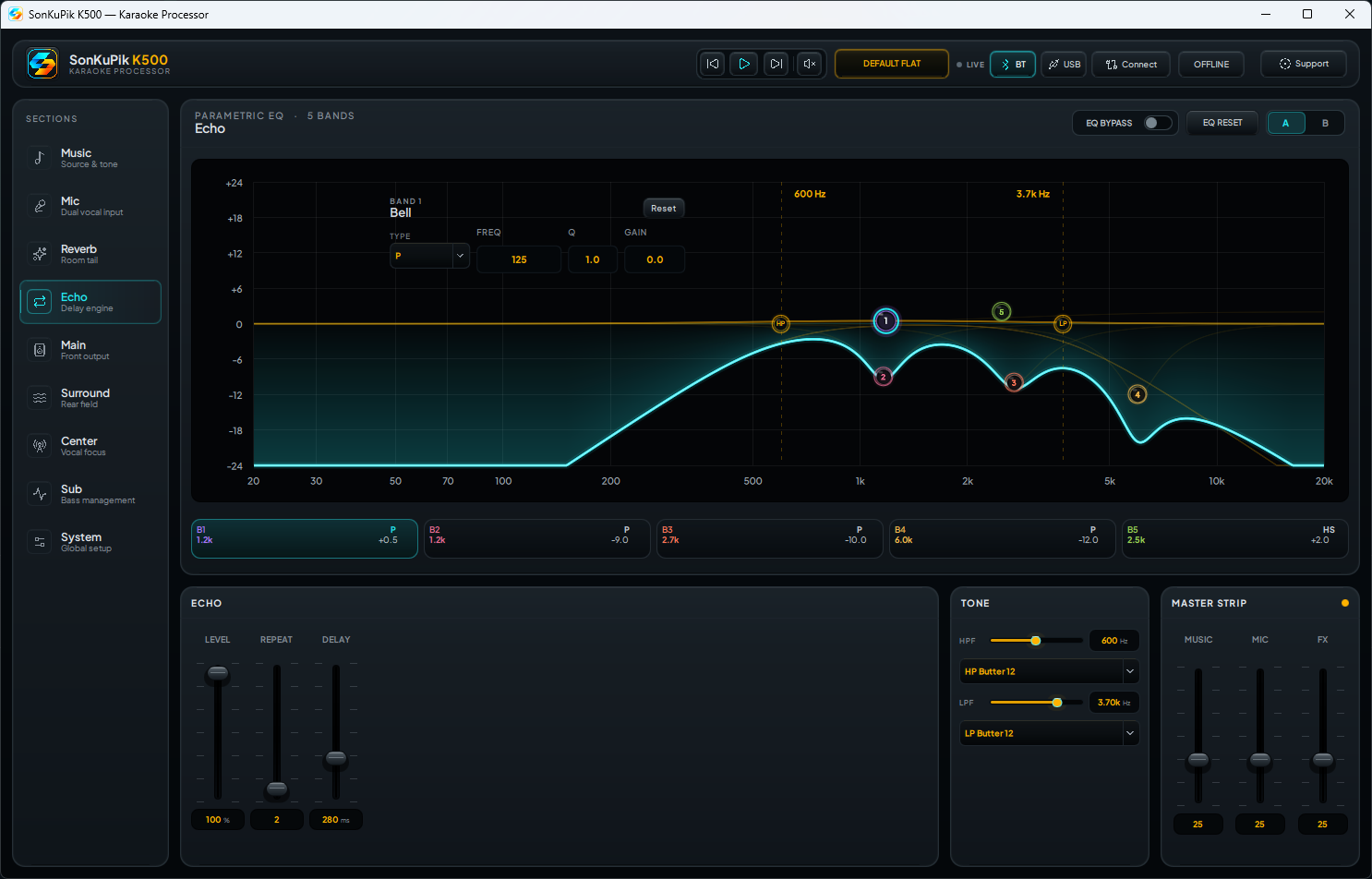The image size is (1372, 879).
Task: Click the LP filter node on graph
Action: 1063,323
